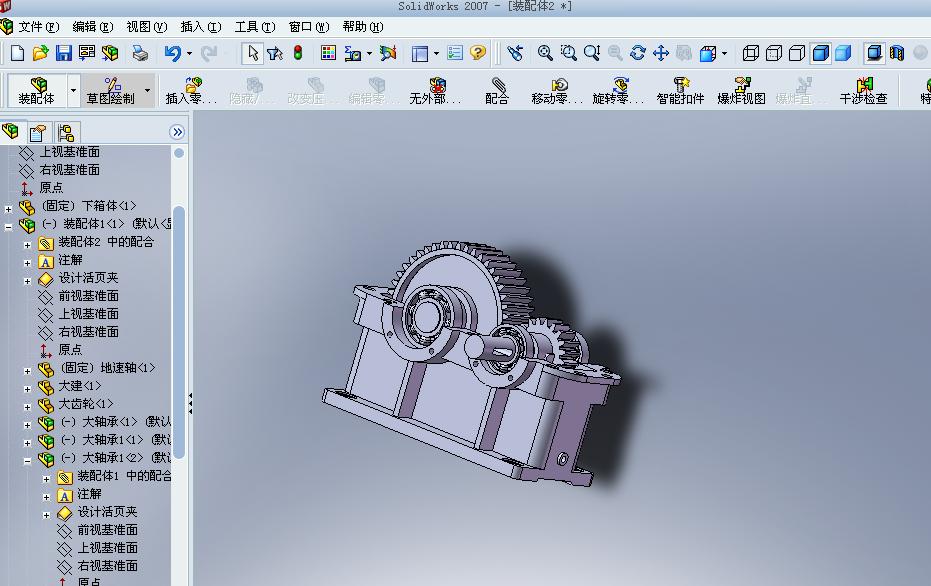The width and height of the screenshot is (931, 586).
Task: Open the Help question mark icon
Action: (x=477, y=53)
